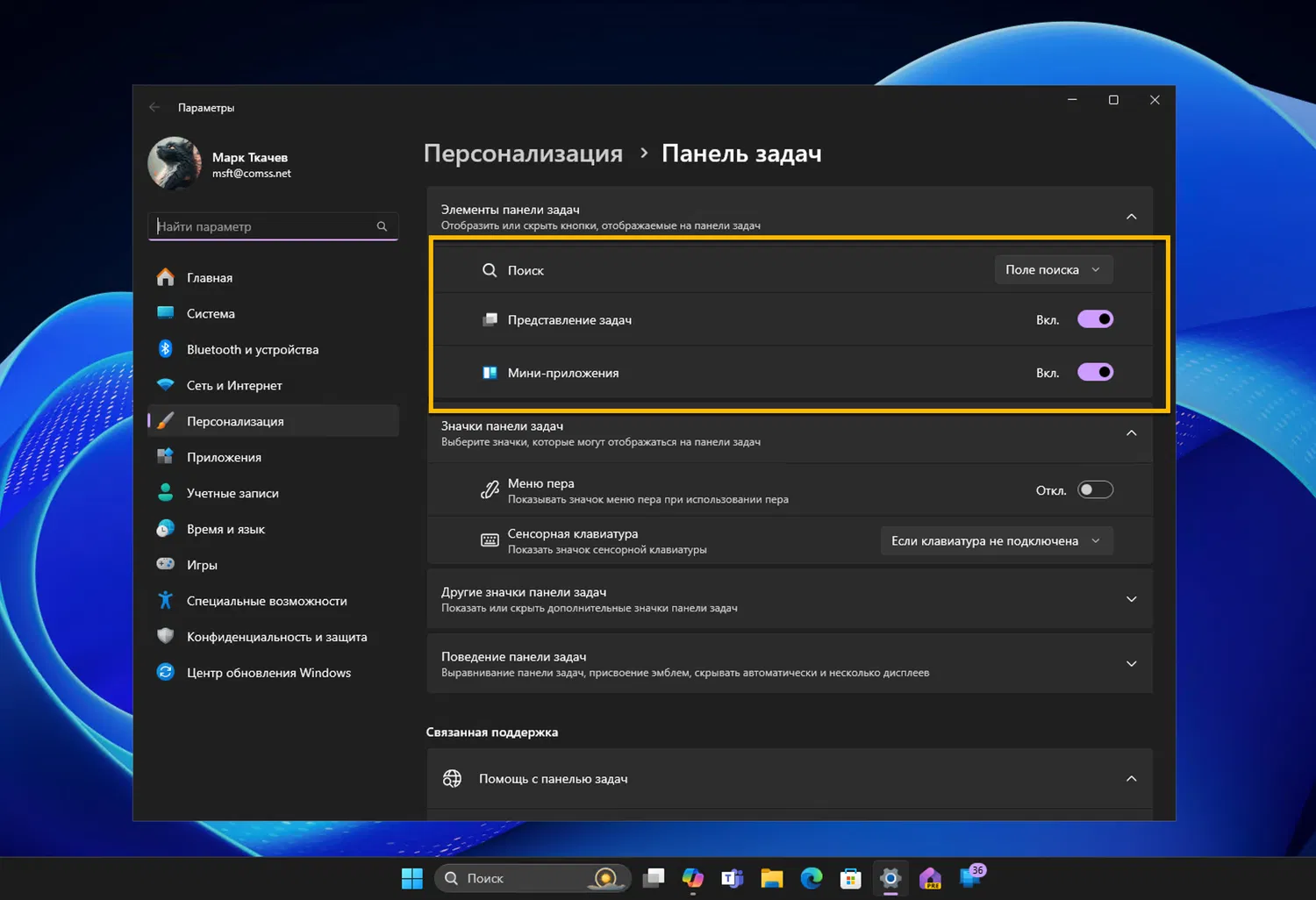Image resolution: width=1316 pixels, height=900 pixels.
Task: Open the Поле поиска dropdown
Action: tap(1053, 270)
